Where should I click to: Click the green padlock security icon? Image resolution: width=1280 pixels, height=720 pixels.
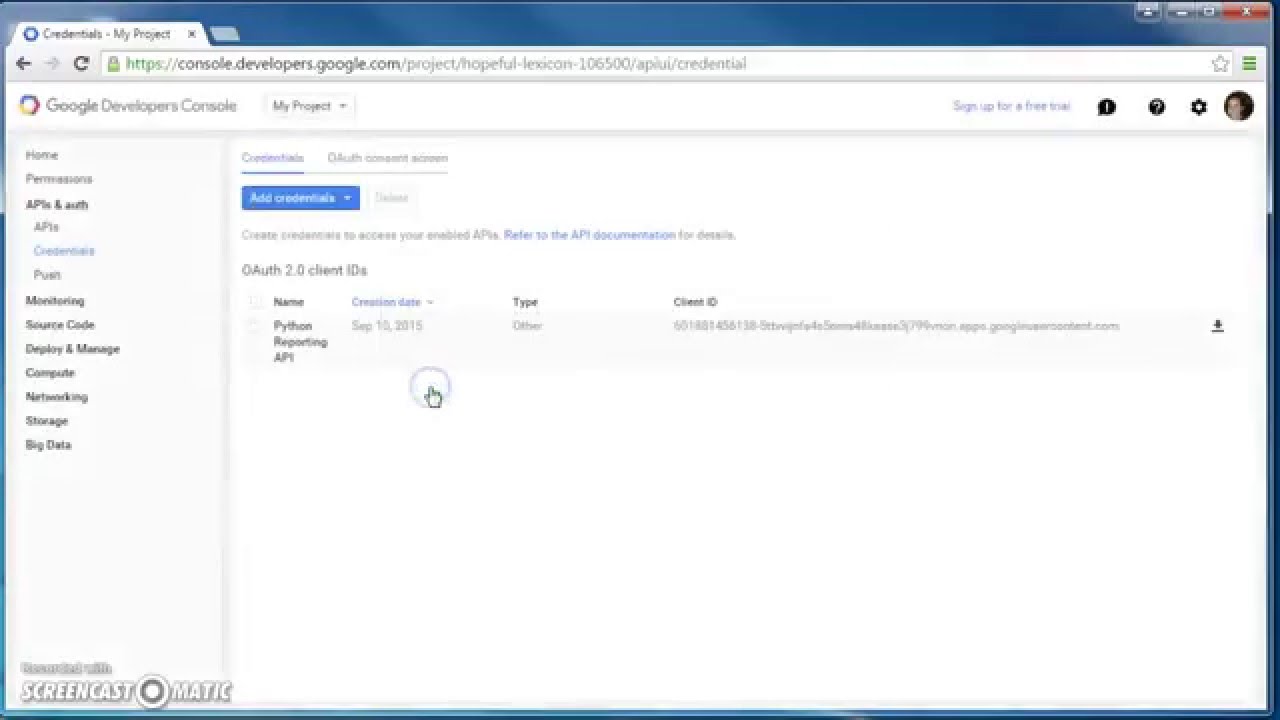[x=113, y=63]
